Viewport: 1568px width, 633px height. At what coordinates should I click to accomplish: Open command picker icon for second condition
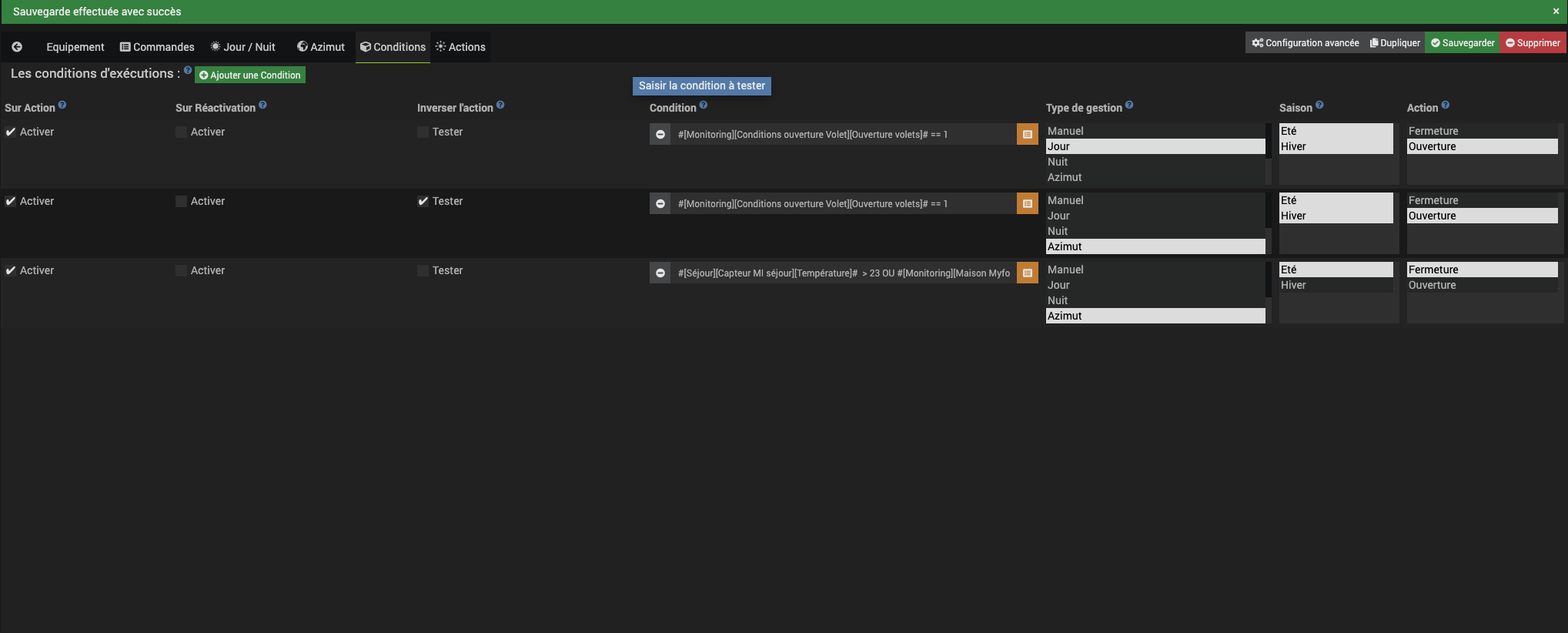(x=1028, y=203)
